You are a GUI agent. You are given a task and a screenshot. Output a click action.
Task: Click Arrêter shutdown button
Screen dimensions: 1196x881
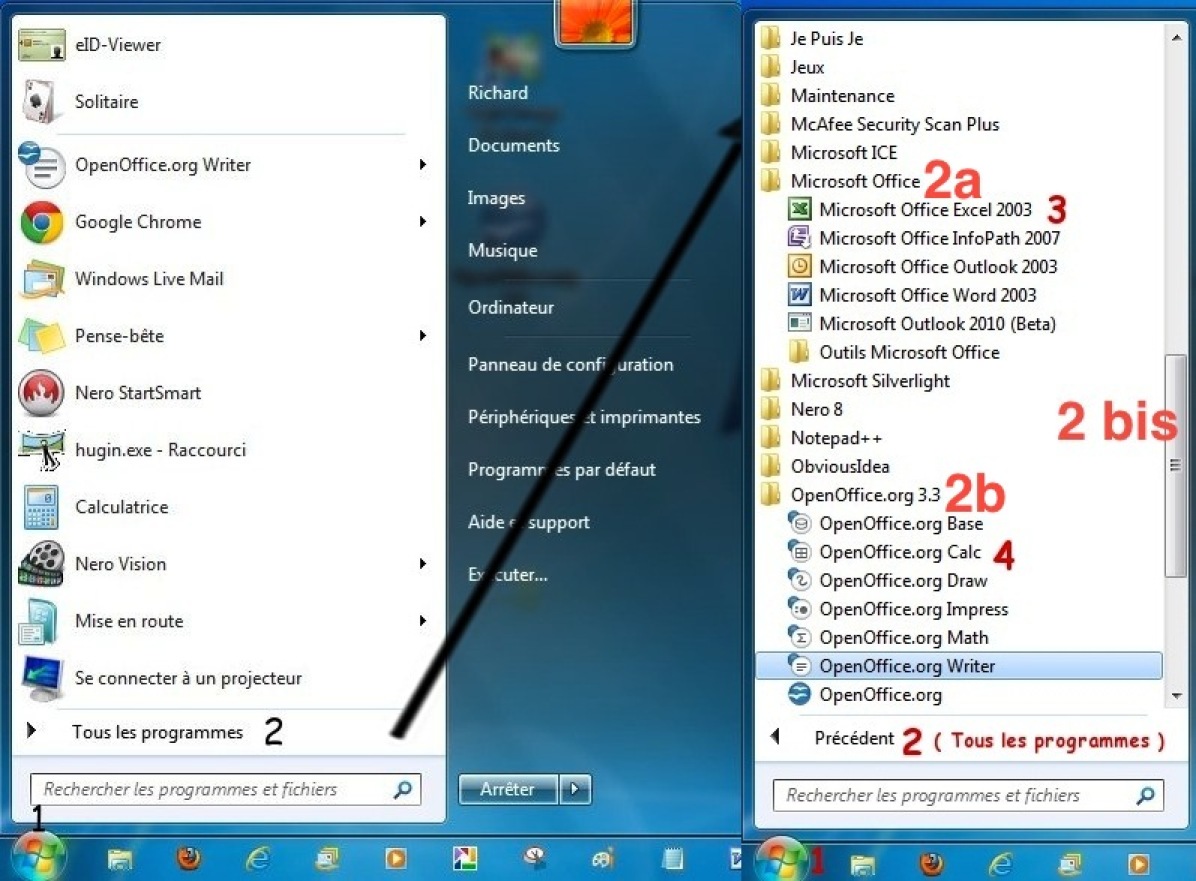click(508, 789)
